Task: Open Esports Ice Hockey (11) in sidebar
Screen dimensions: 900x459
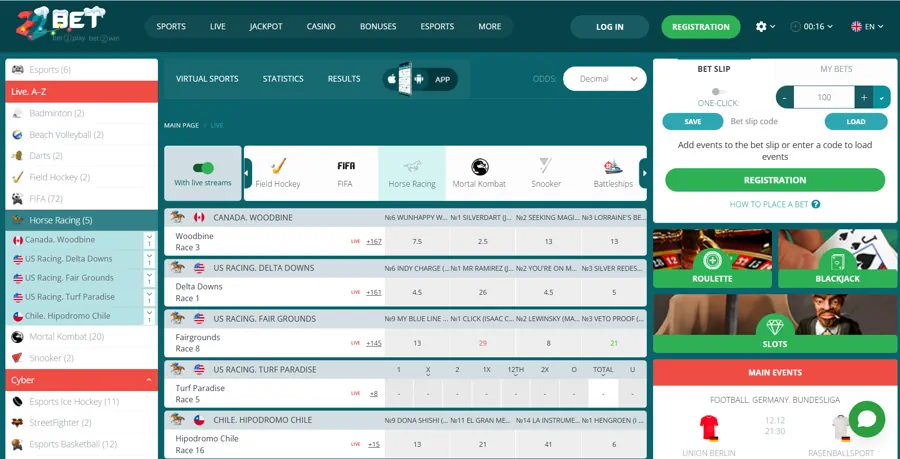Action: click(x=82, y=402)
